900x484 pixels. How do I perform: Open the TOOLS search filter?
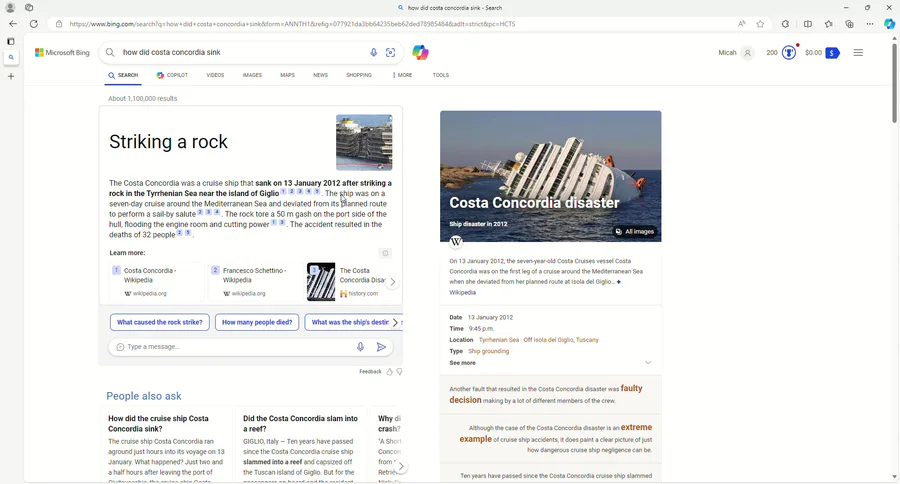441,75
